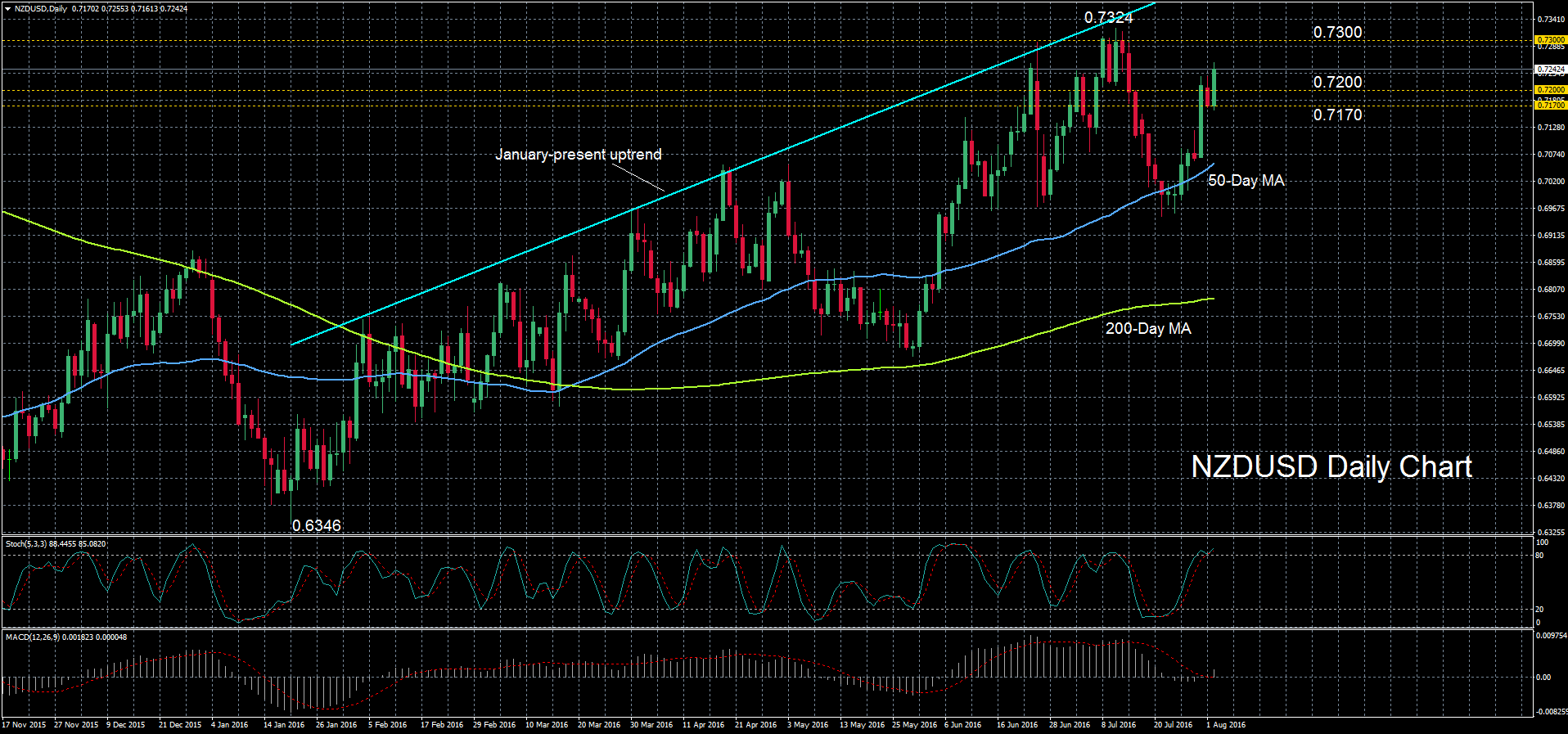Click the 16 Jun 2016 date label
1568x734 pixels.
click(1016, 724)
